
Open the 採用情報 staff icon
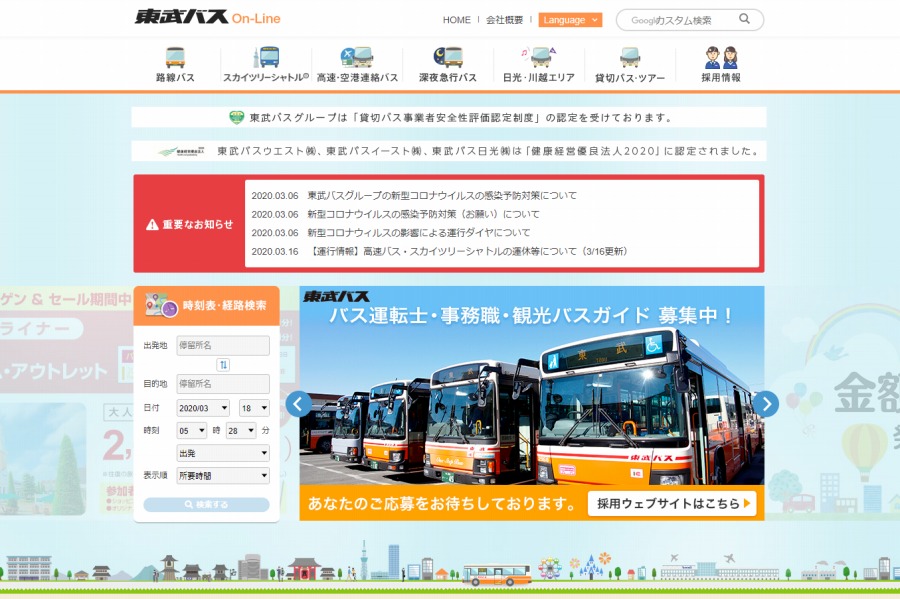[721, 57]
